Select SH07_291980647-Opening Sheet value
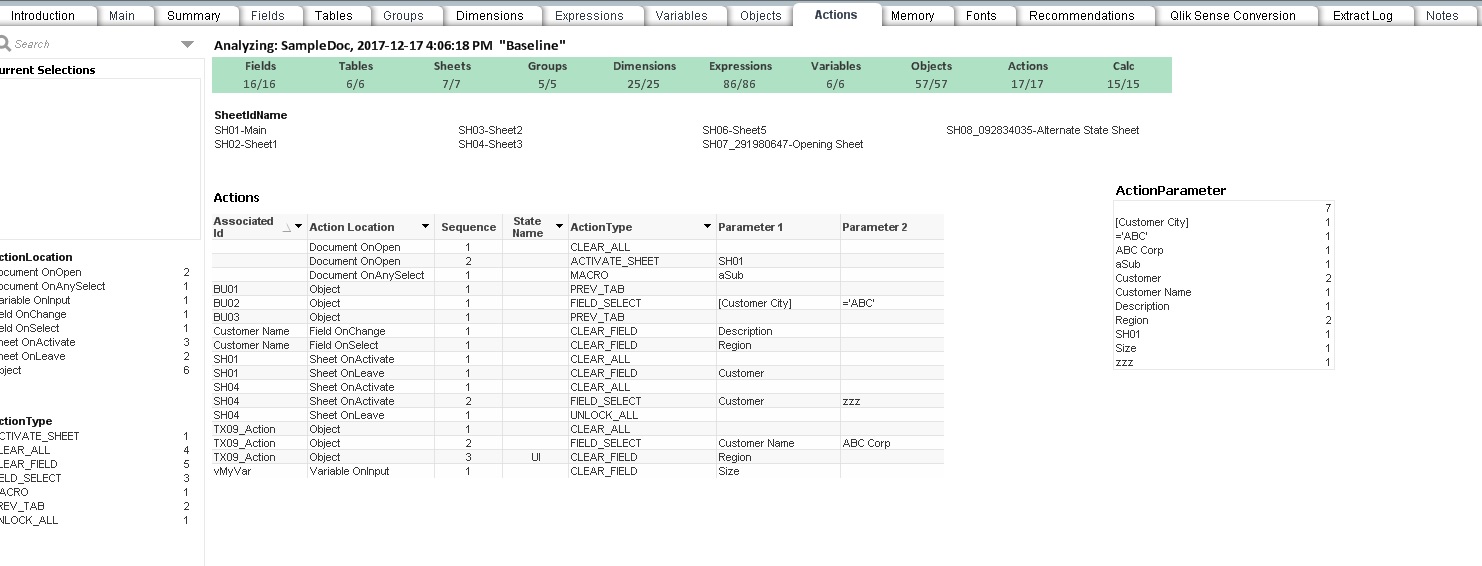The image size is (1482, 566). (x=783, y=144)
